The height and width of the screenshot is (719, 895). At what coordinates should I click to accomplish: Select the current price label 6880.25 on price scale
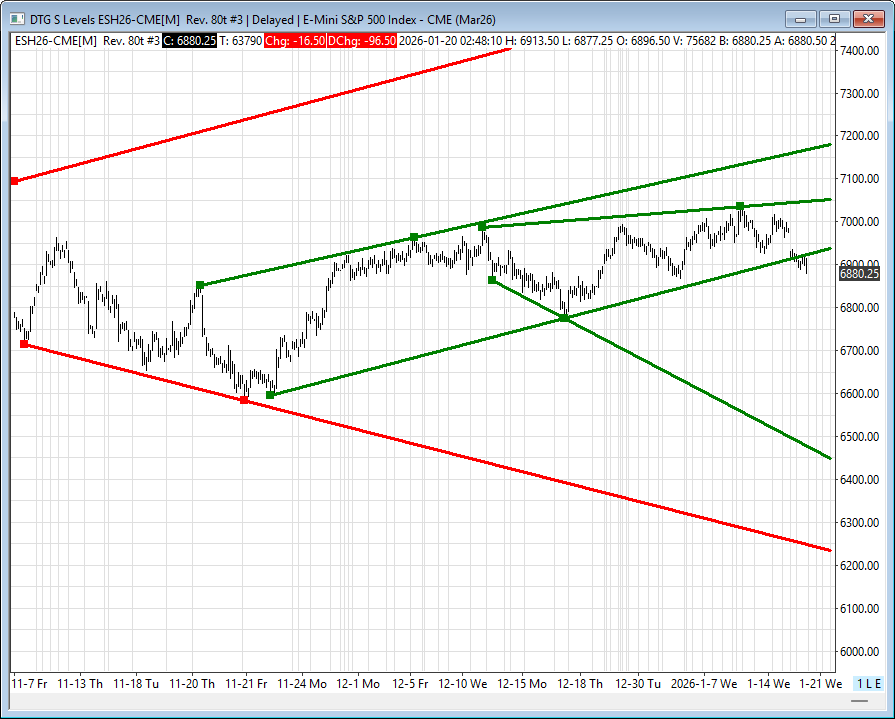tap(859, 273)
